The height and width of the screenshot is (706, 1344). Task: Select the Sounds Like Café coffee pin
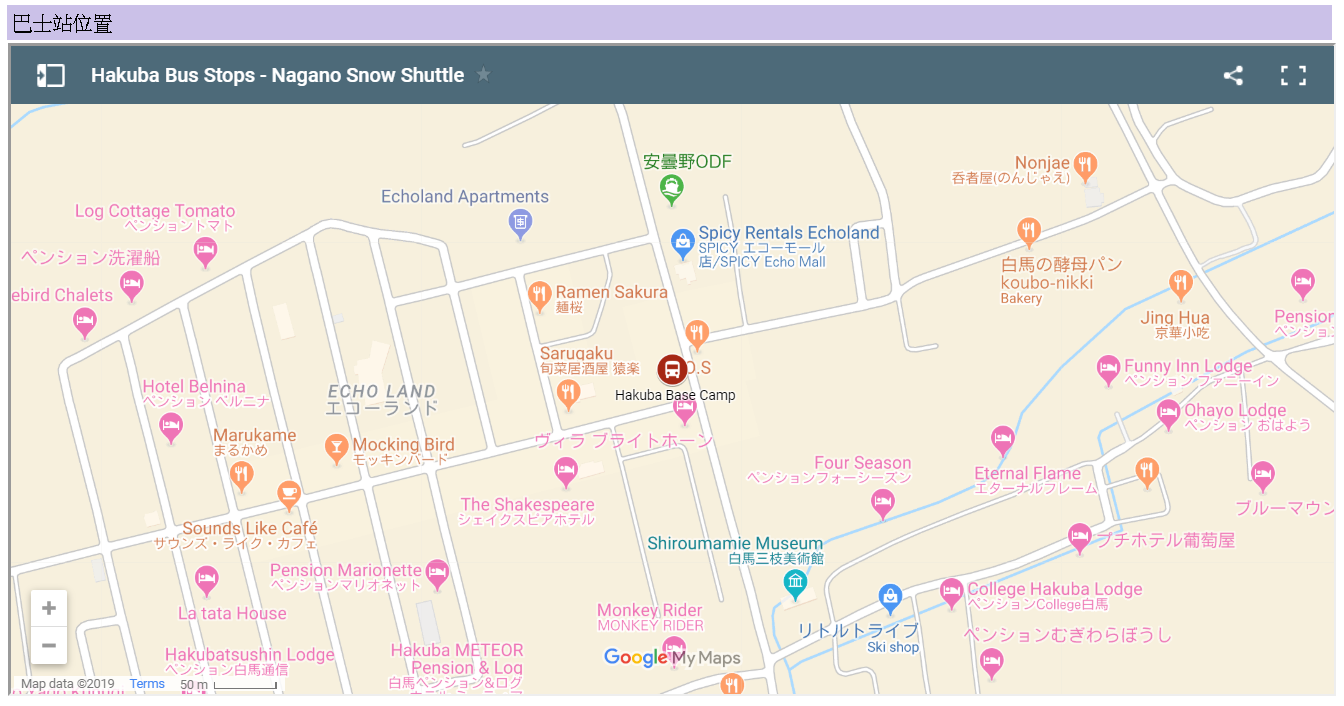[x=289, y=494]
